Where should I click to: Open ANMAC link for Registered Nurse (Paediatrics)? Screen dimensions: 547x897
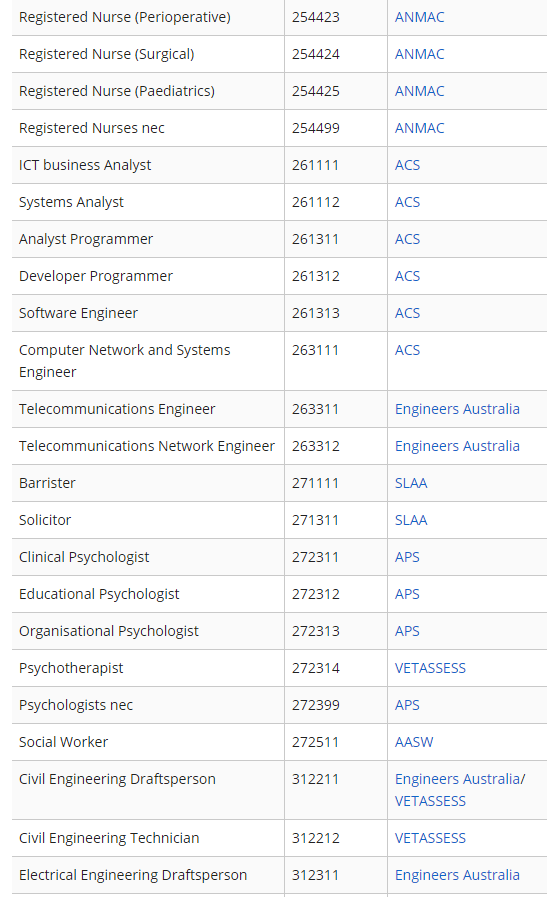pyautogui.click(x=419, y=91)
